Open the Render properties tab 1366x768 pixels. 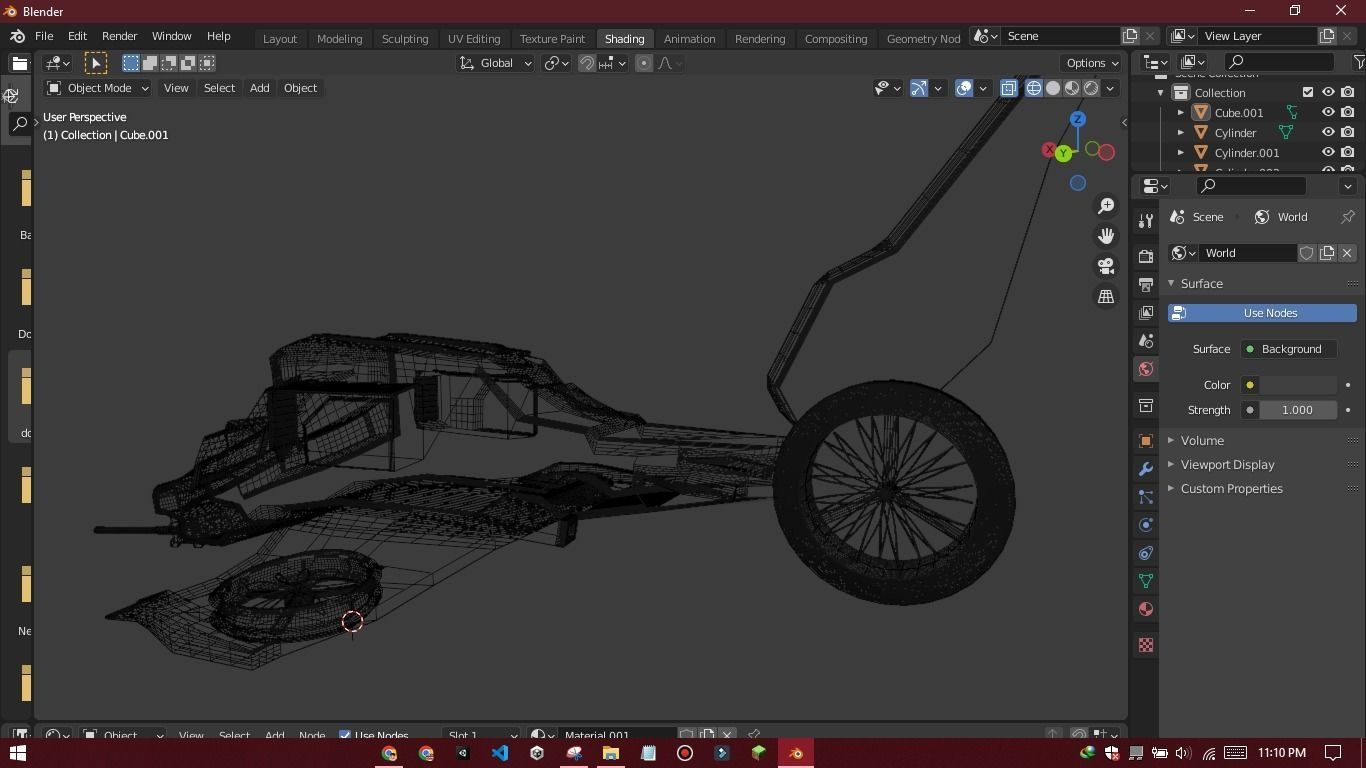1146,257
